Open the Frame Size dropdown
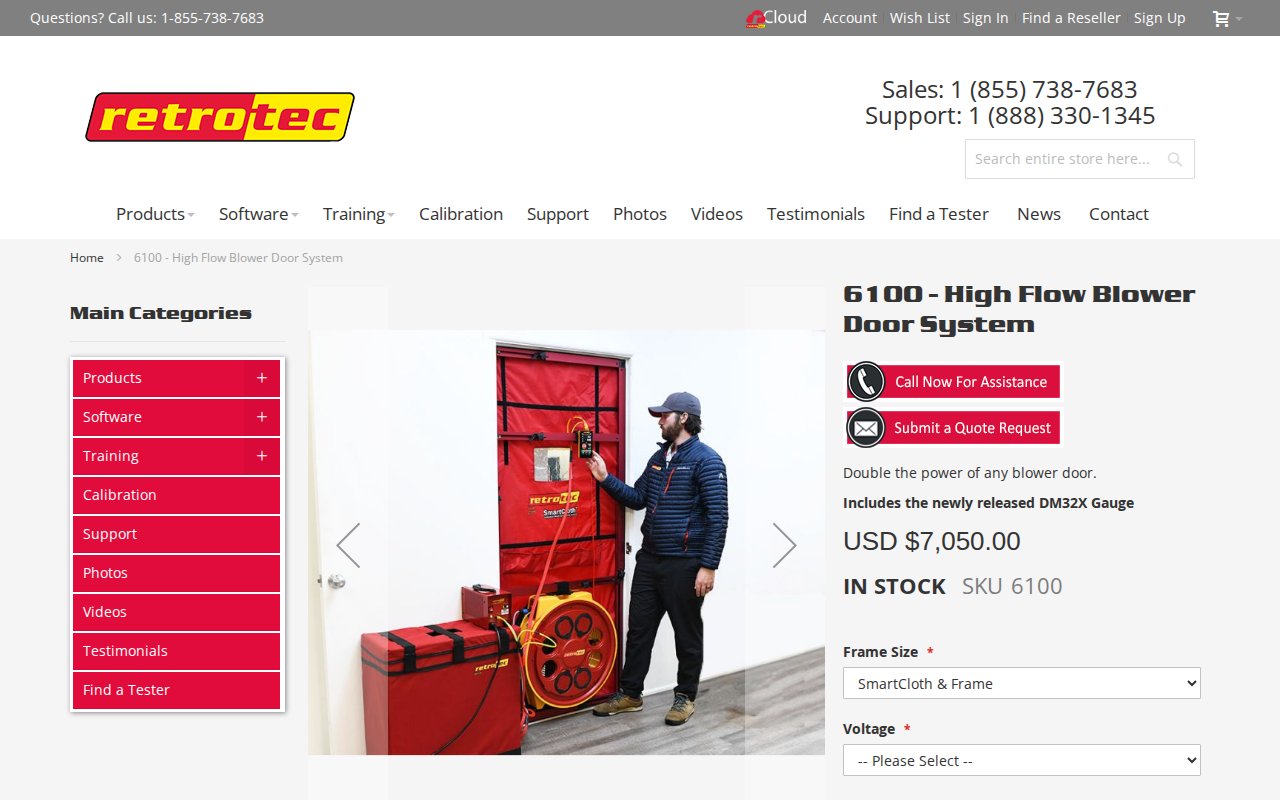 (x=1022, y=684)
